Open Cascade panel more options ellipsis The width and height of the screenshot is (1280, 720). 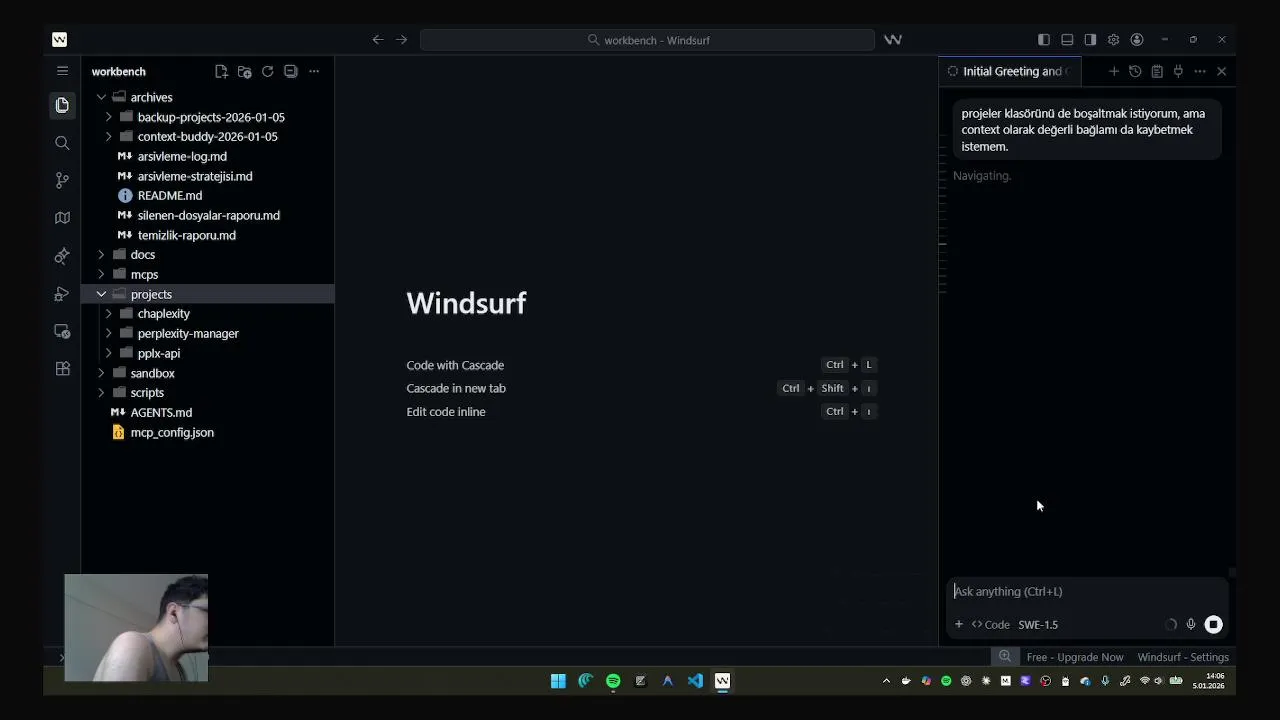[1200, 71]
